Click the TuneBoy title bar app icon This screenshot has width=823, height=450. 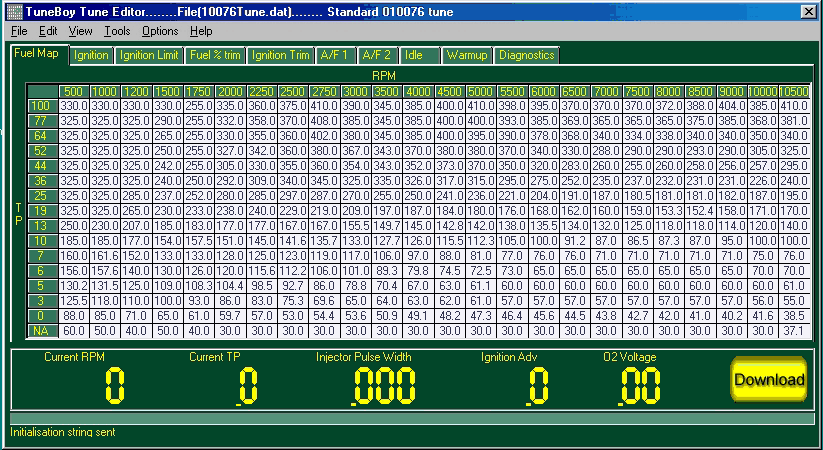pyautogui.click(x=14, y=12)
